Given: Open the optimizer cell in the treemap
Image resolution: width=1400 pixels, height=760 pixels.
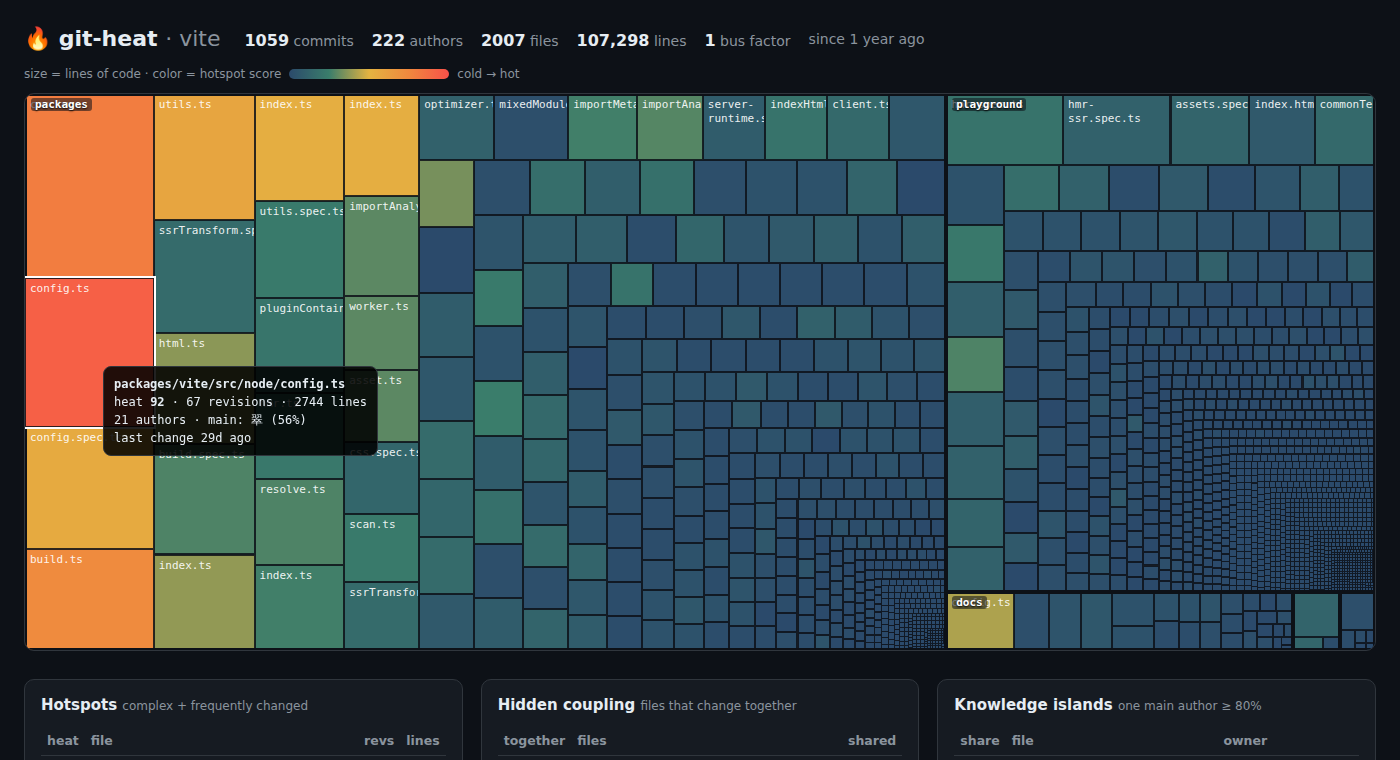Looking at the screenshot, I should click(457, 127).
